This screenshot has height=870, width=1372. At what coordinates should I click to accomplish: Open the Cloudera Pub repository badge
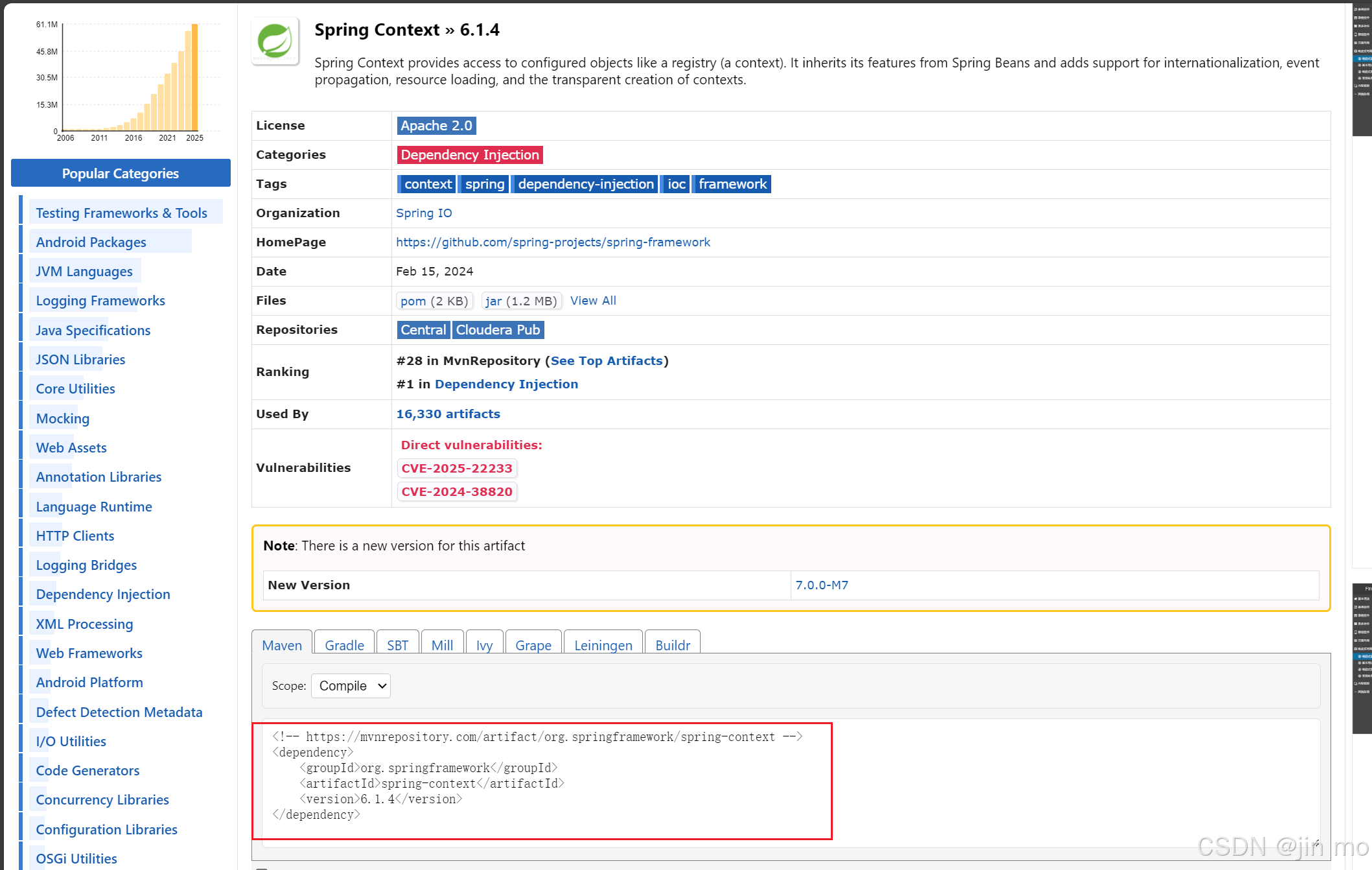[498, 330]
